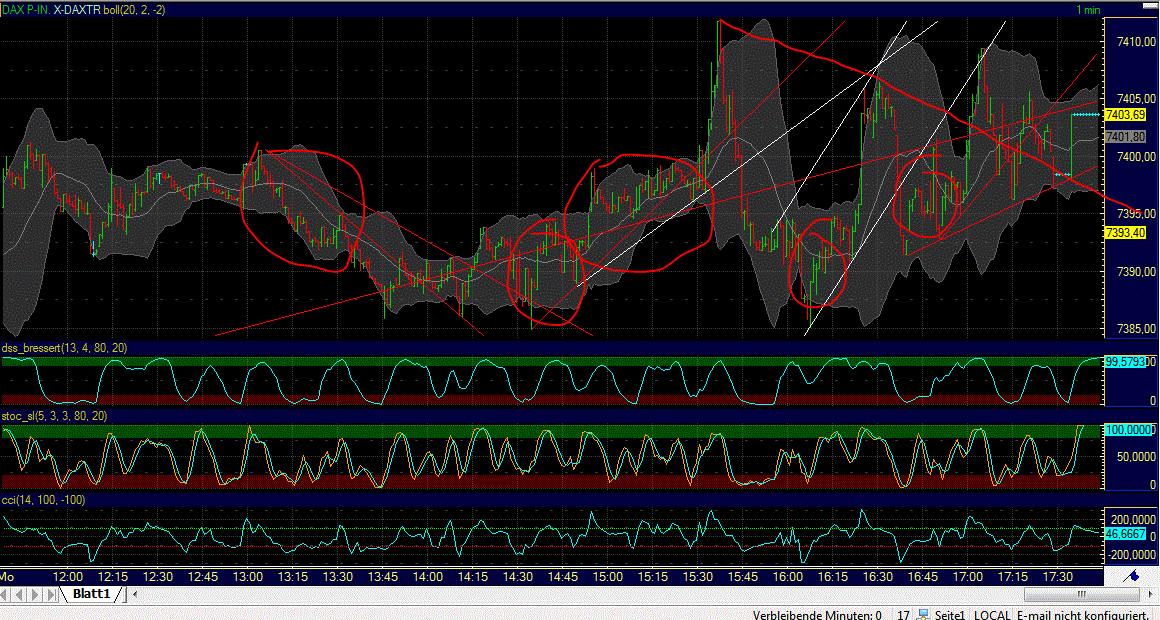1160x620 pixels.
Task: Go to the last sheet via navigation arrow
Action: (x=50, y=593)
